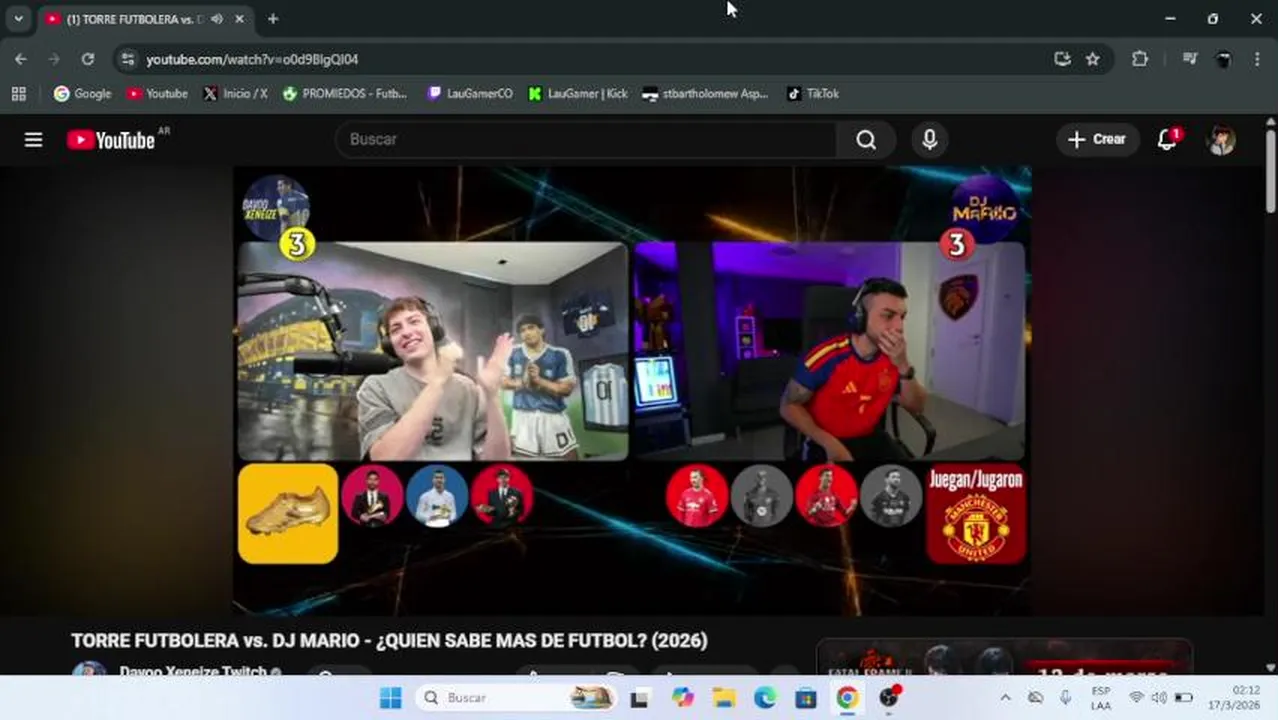
Task: Click the video player area
Action: click(632, 390)
